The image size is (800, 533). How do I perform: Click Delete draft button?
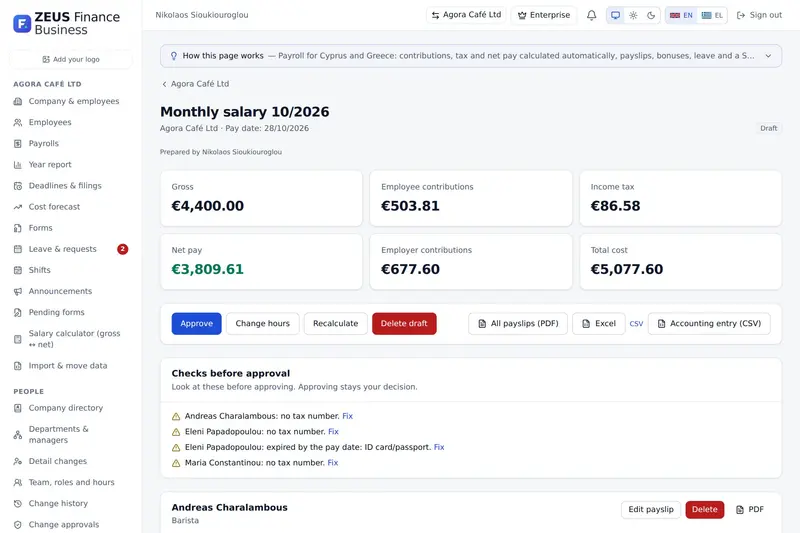pyautogui.click(x=404, y=323)
